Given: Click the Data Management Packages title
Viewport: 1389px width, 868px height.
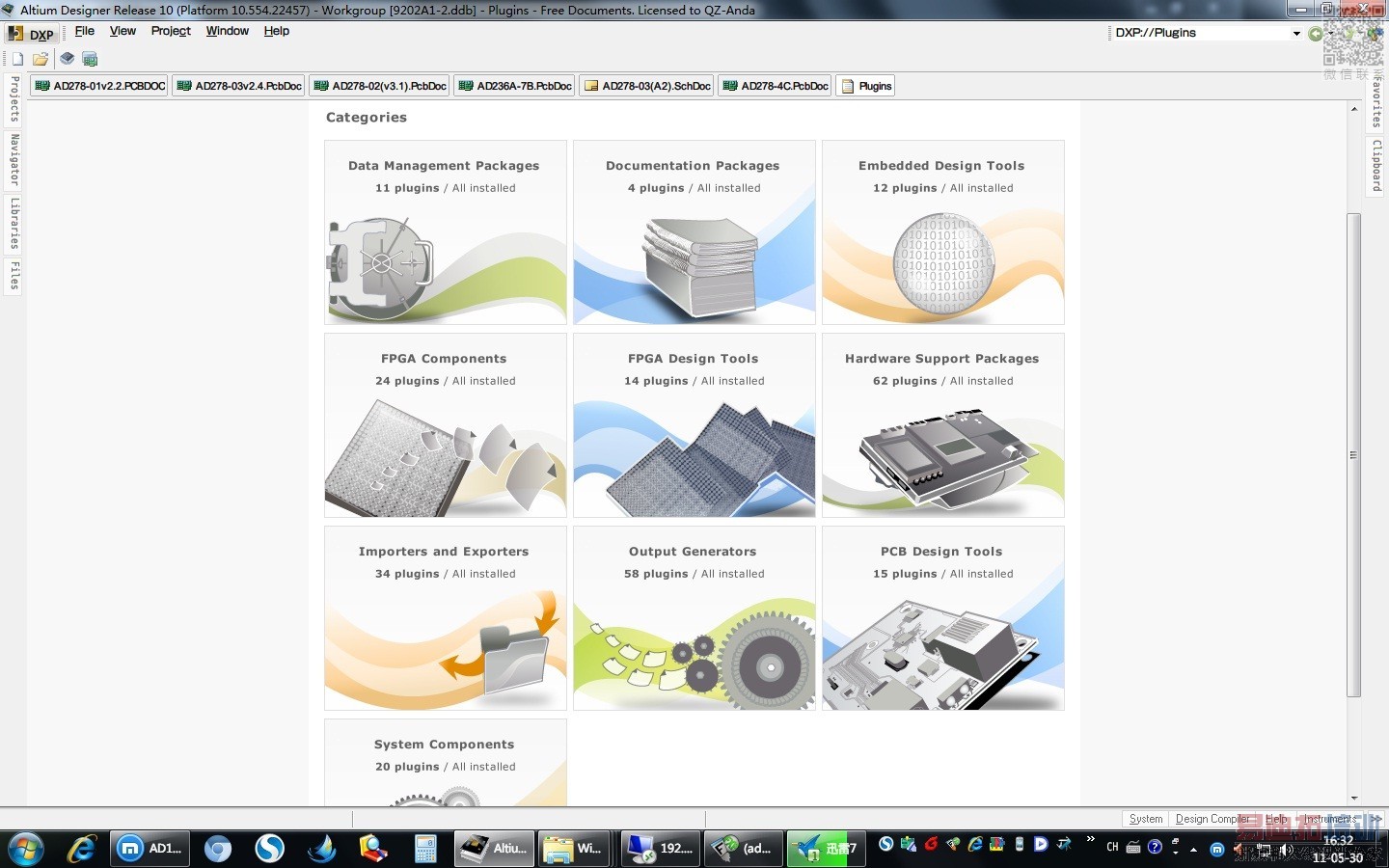Looking at the screenshot, I should click(x=444, y=166).
